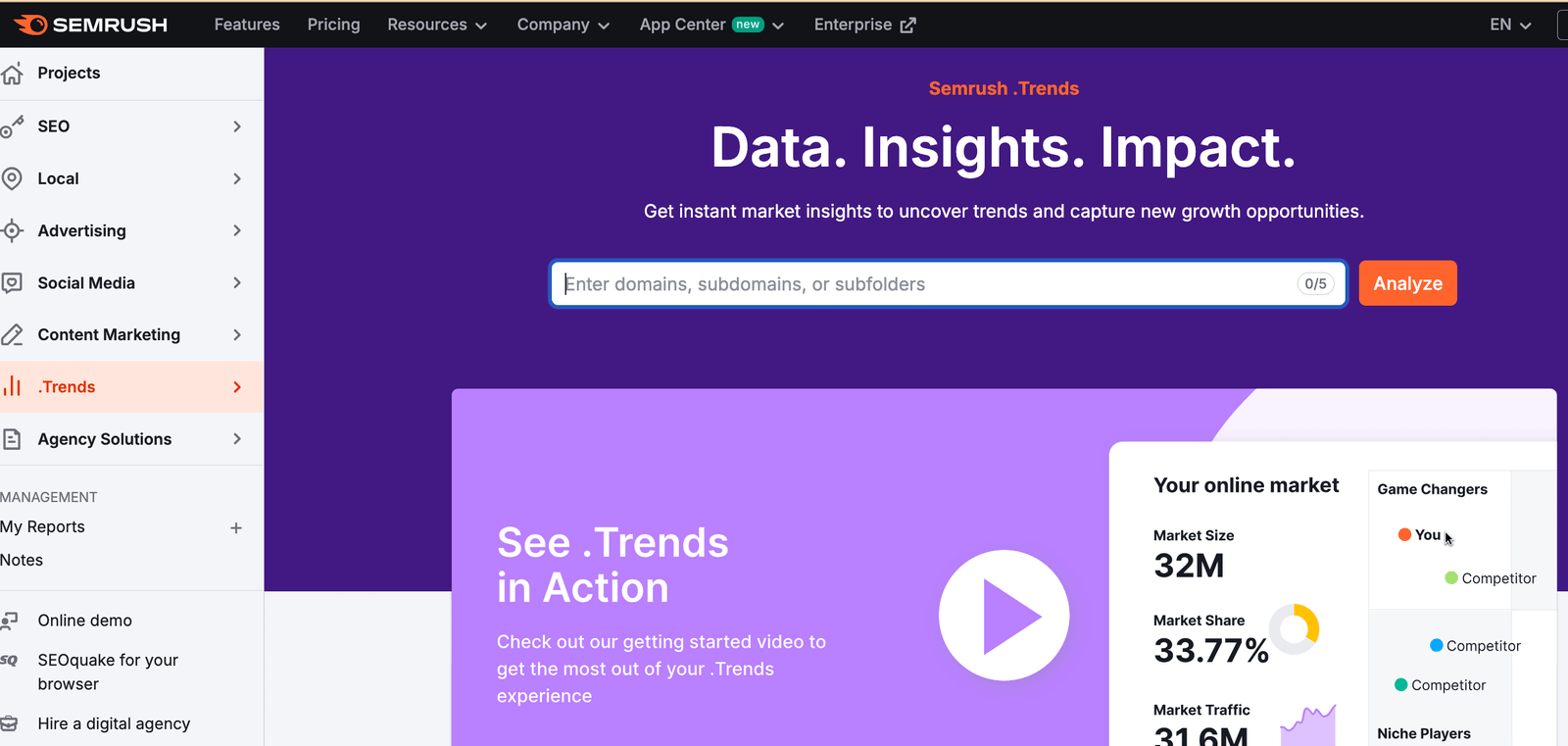Viewport: 1568px width, 746px height.
Task: Click the Market Share 33.77% value
Action: pyautogui.click(x=1211, y=650)
